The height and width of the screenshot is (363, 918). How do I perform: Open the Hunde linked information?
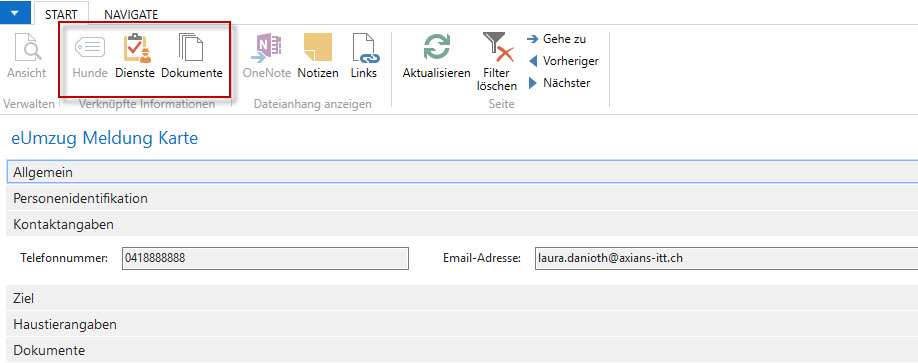(x=90, y=56)
